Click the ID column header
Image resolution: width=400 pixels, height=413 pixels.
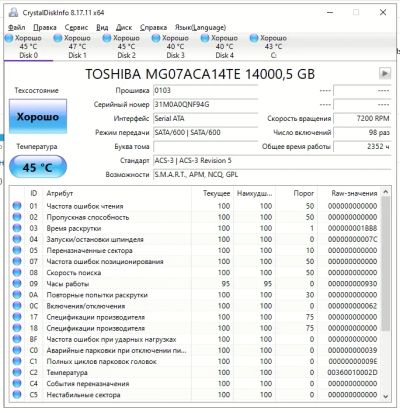point(34,193)
